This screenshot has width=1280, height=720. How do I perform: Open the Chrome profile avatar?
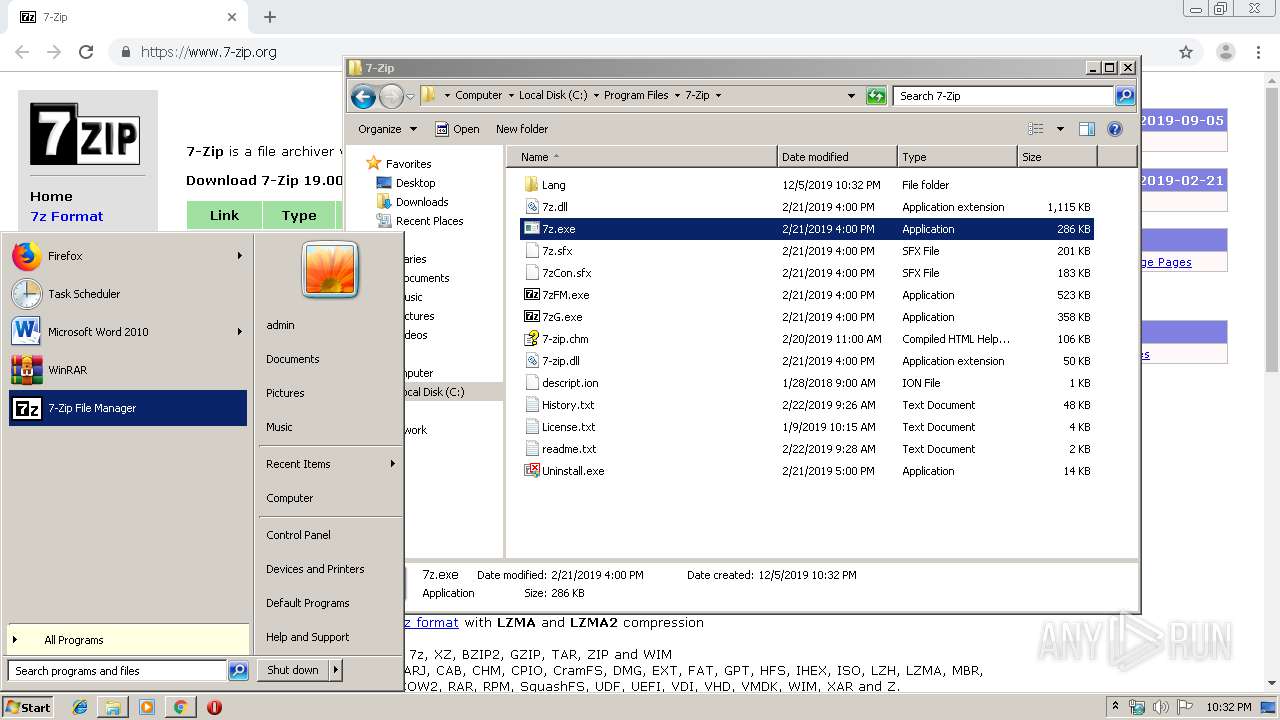[x=1226, y=52]
